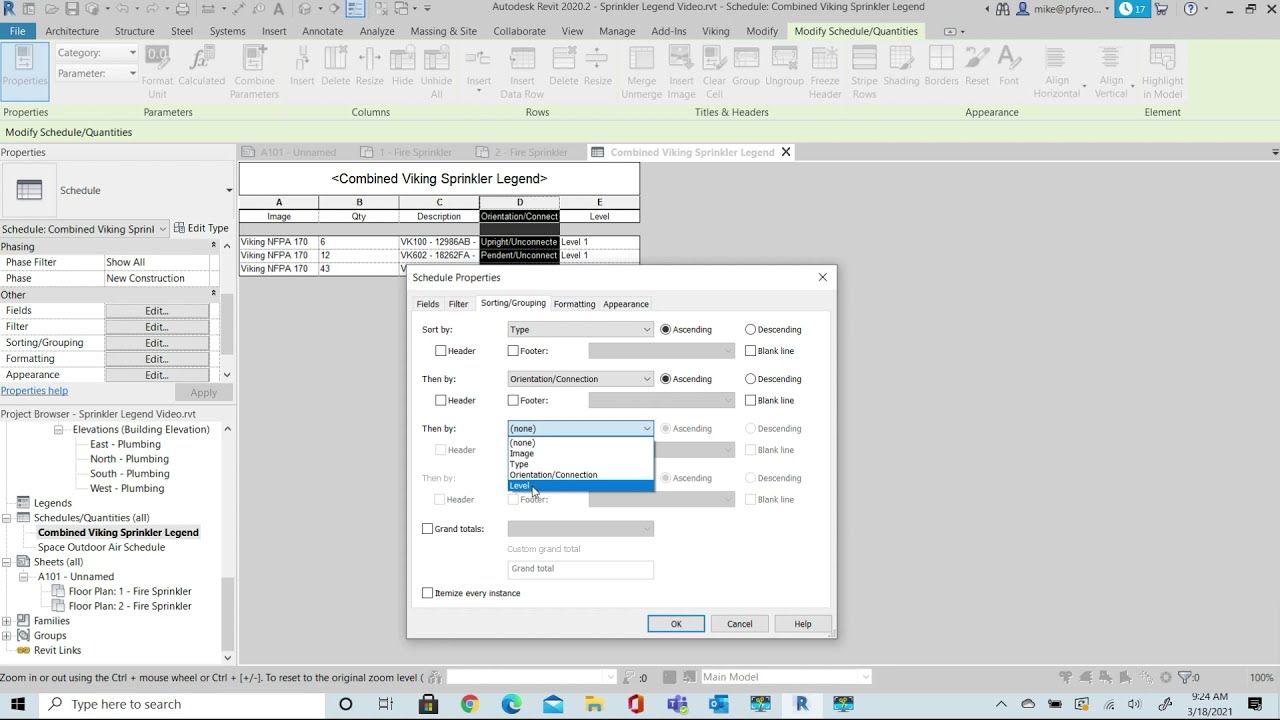Choose Image from the open dropdown list
The image size is (1280, 720).
click(580, 453)
